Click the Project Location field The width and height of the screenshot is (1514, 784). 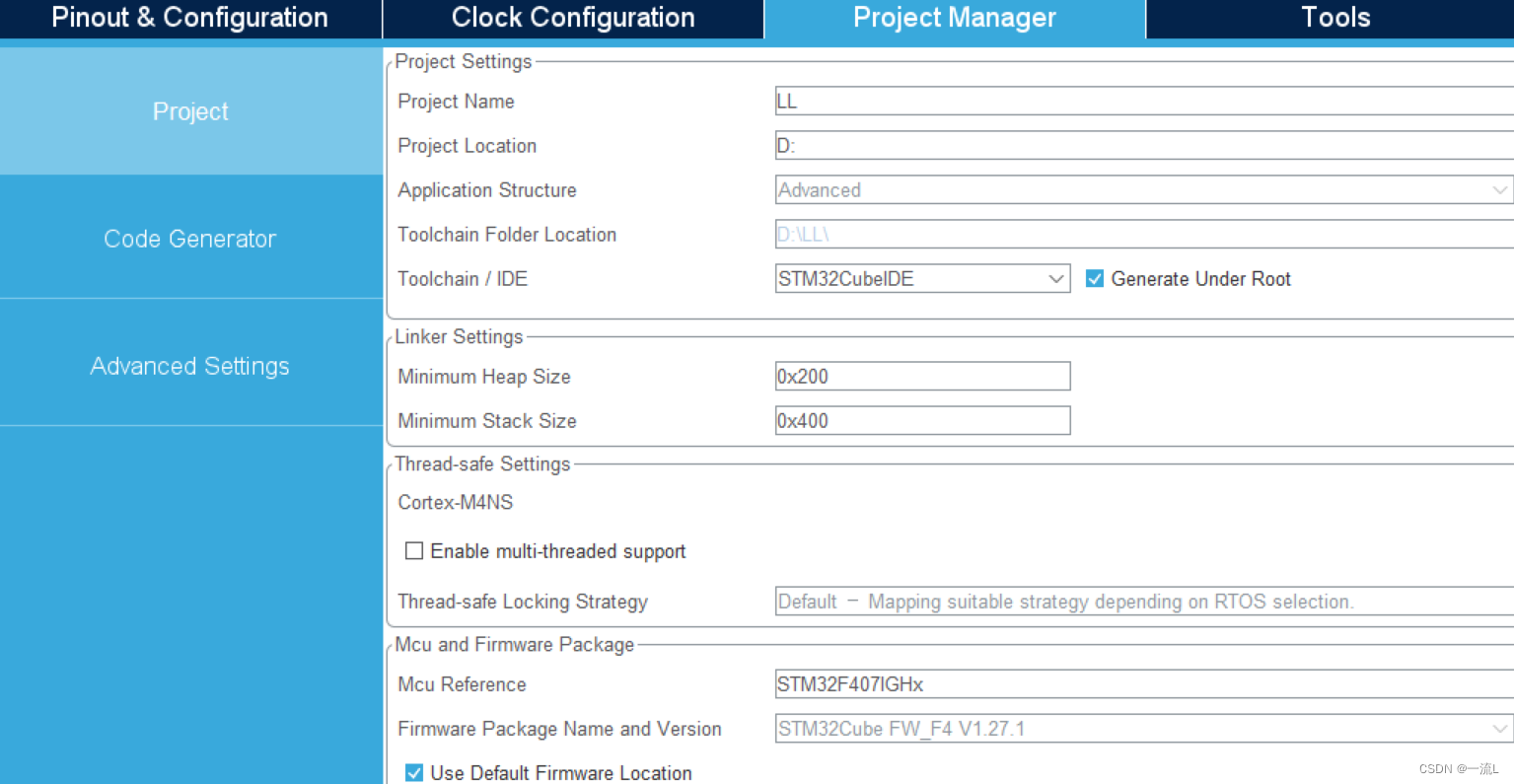pos(1144,145)
